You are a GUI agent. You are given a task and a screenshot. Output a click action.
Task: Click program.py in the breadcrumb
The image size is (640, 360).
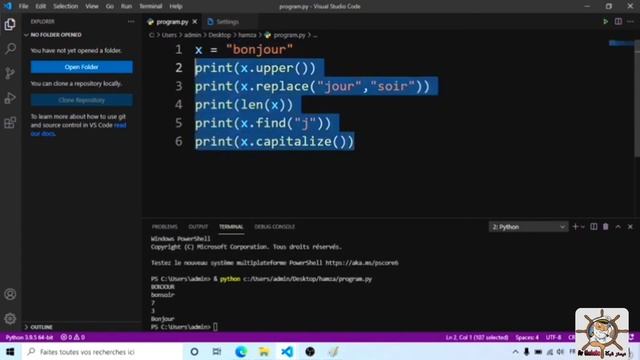tap(289, 35)
